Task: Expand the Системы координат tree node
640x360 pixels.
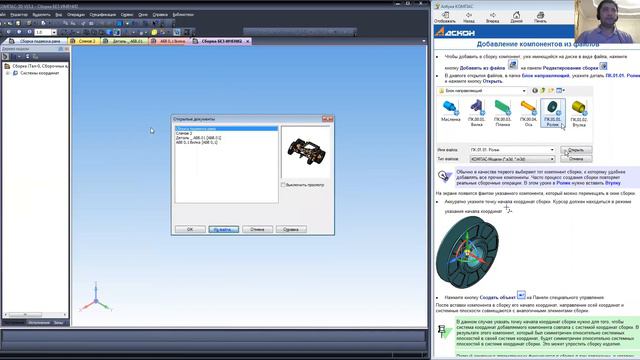Action: 7,73
